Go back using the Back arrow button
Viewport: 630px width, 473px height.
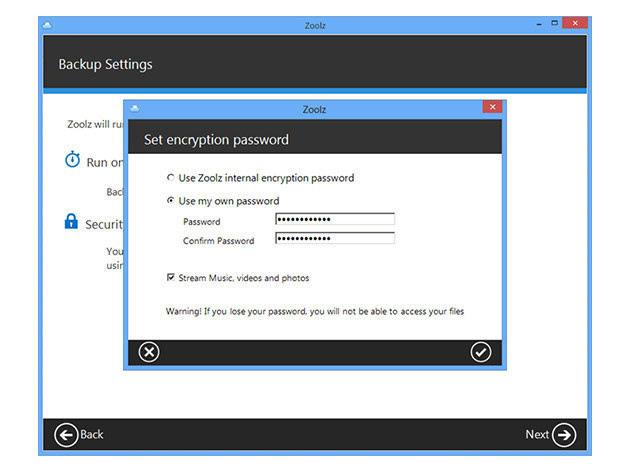[67, 434]
